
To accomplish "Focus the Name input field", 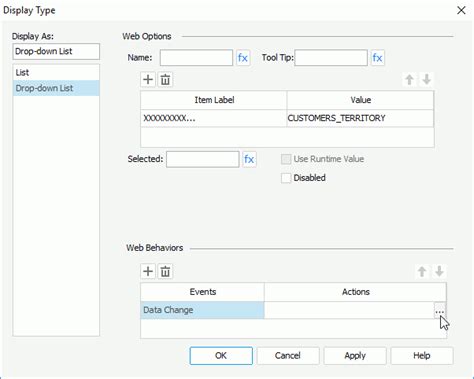I will click(x=196, y=58).
